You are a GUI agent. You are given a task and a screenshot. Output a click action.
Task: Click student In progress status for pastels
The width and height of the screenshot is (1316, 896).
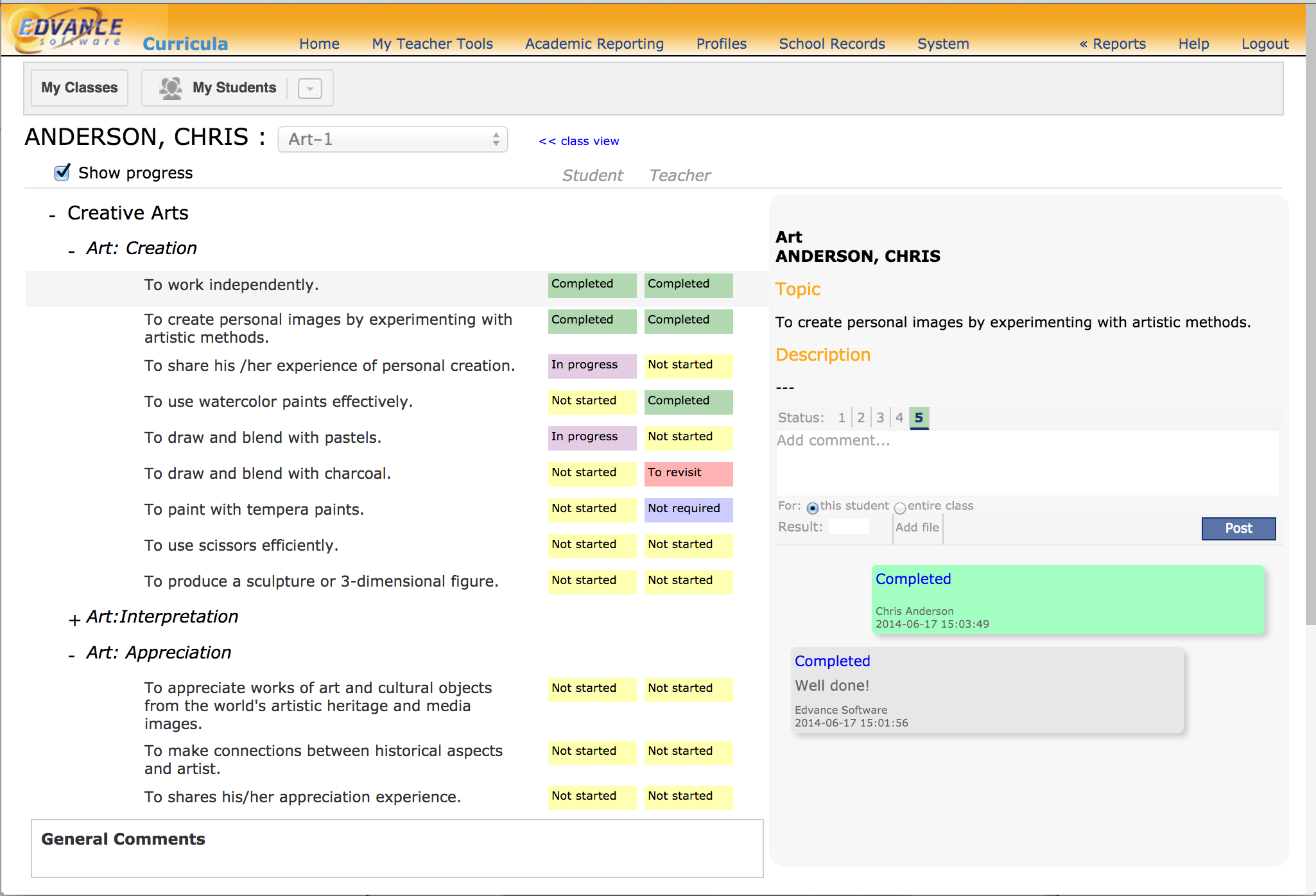click(x=592, y=438)
